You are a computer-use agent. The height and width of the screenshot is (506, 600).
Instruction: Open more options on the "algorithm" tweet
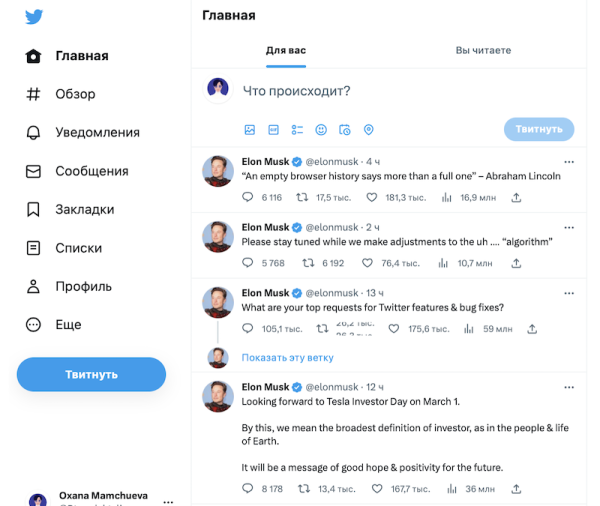569,228
